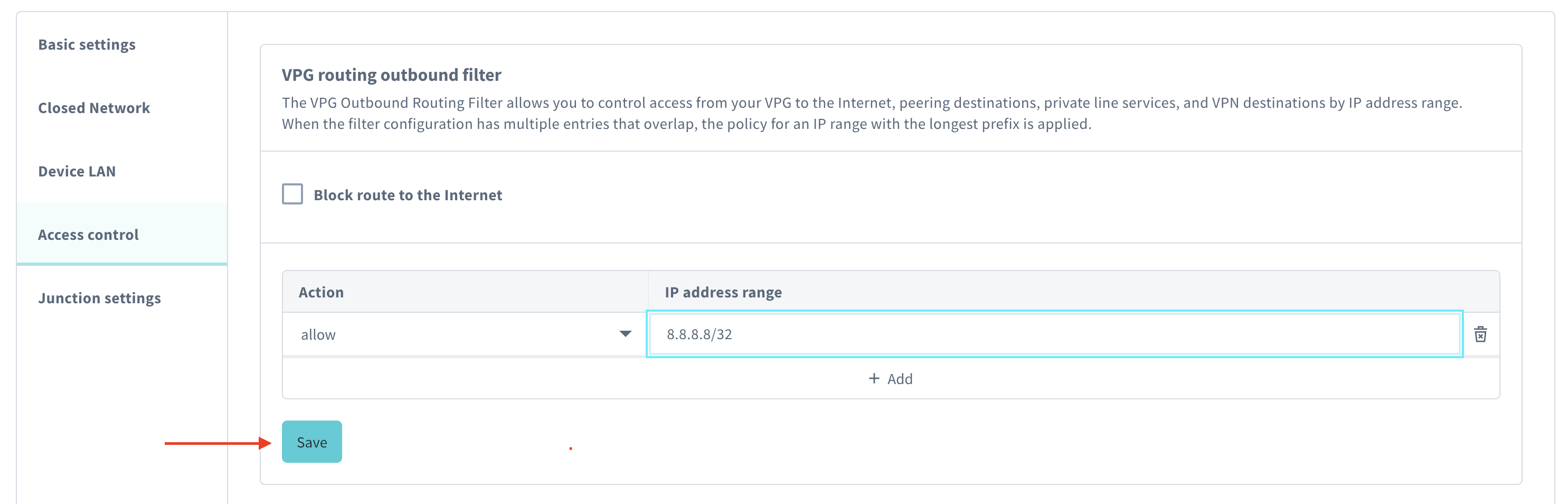Add a new filter entry
The image size is (1568, 504).
tap(891, 378)
